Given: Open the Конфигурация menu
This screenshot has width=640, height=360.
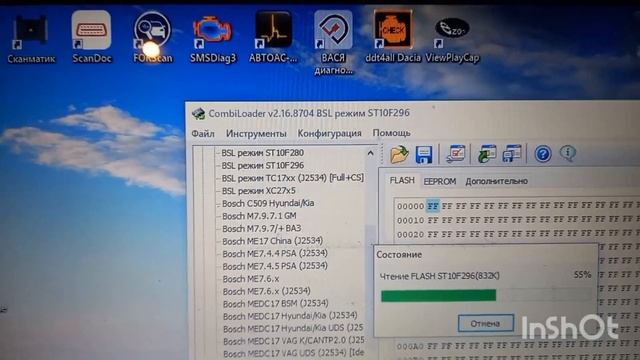Looking at the screenshot, I should 329,133.
